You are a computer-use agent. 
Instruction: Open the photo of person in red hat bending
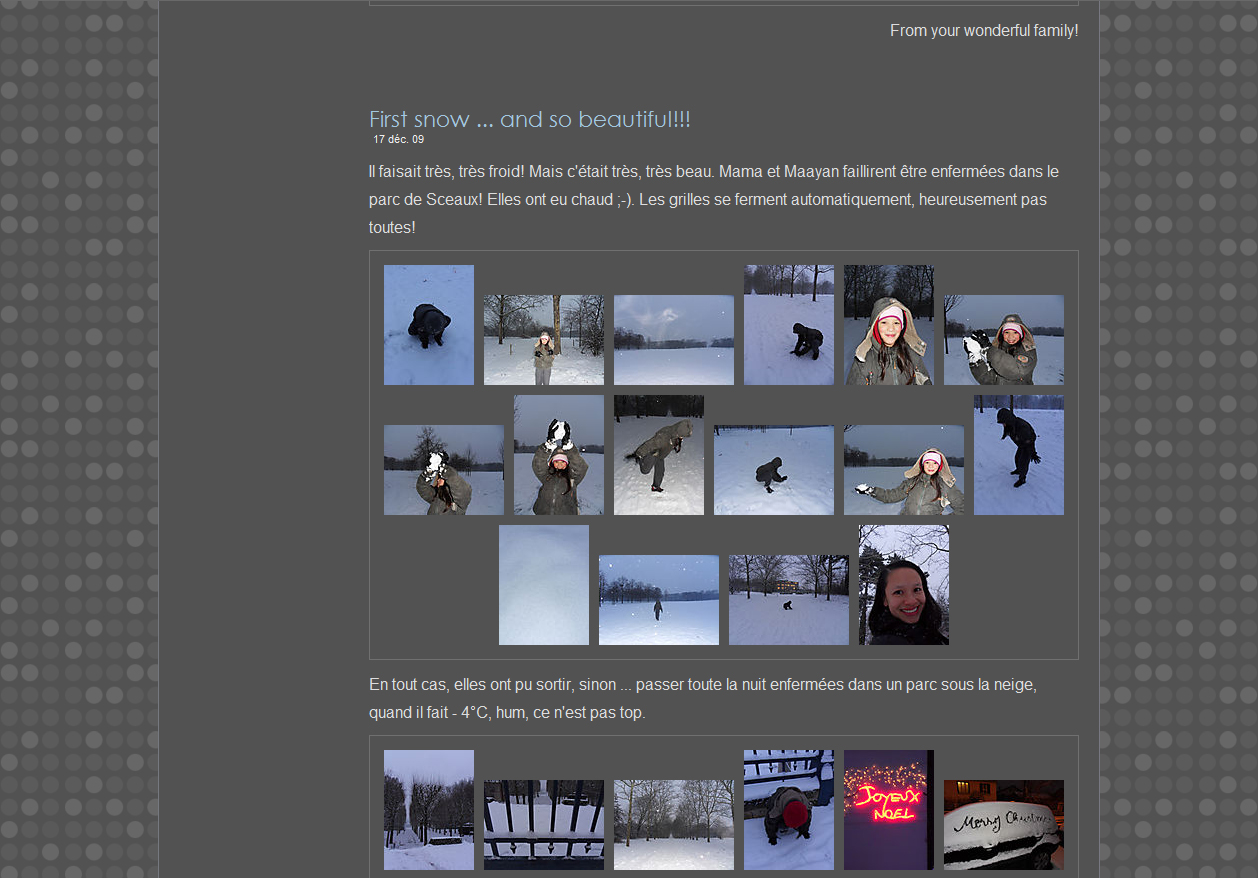788,809
